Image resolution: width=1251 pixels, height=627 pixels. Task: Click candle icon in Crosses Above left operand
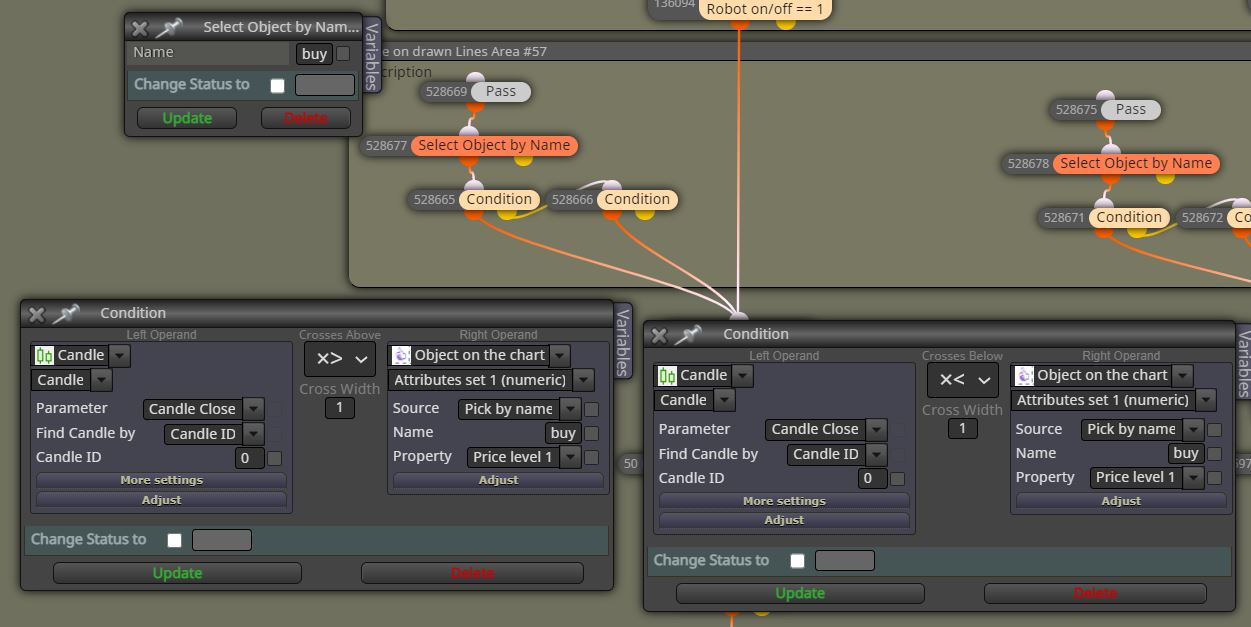pos(44,355)
